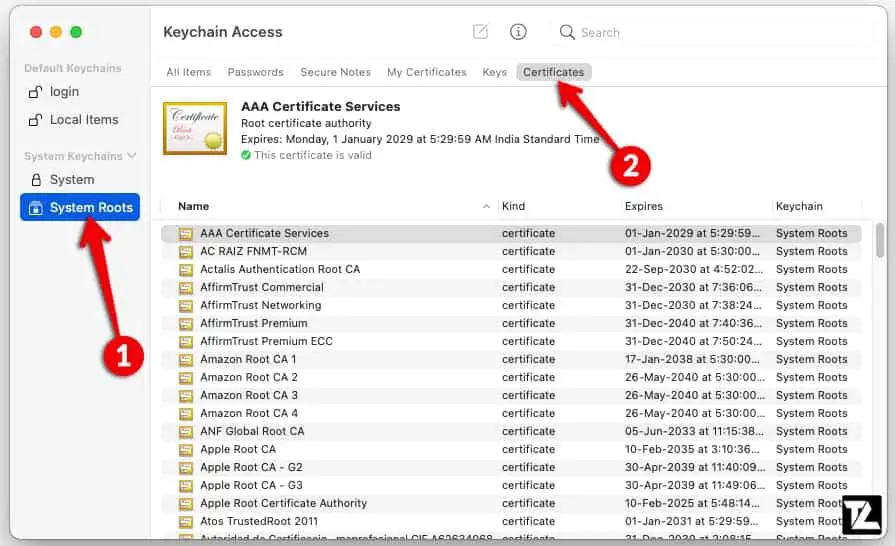Click the Amazon Root CA 3 icon

[x=186, y=396]
